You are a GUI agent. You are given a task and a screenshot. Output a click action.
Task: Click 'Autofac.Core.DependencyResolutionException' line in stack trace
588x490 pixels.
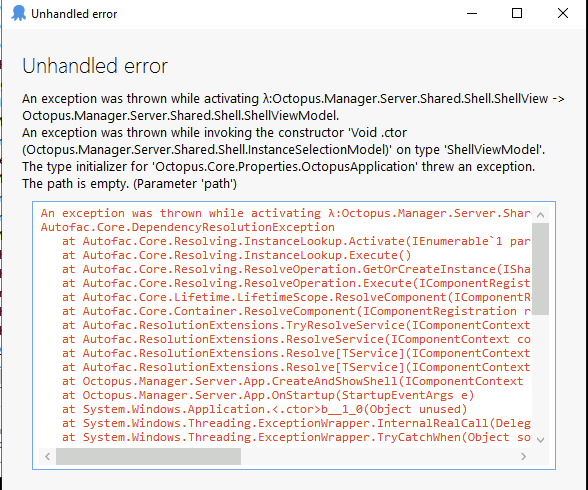point(188,227)
